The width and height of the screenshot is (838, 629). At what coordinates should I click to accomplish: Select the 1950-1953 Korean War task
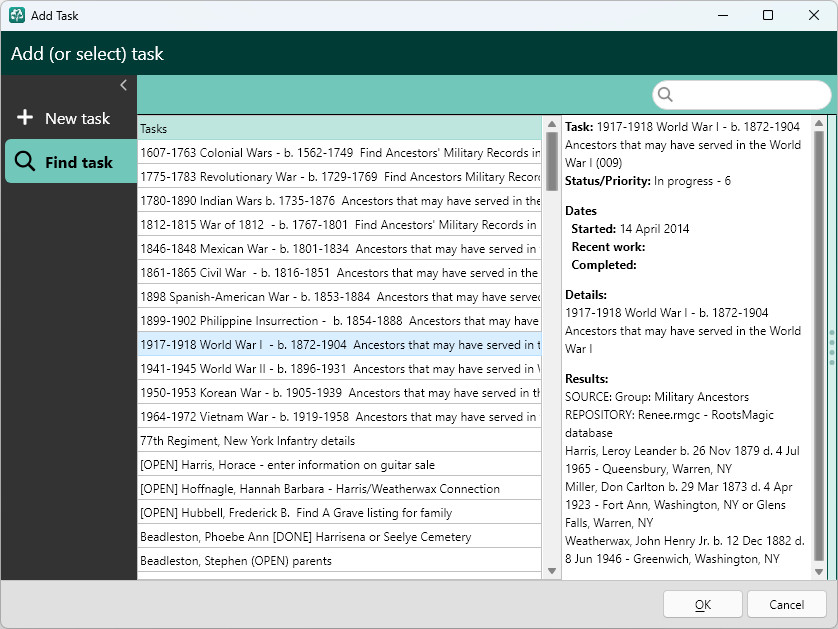(x=339, y=393)
